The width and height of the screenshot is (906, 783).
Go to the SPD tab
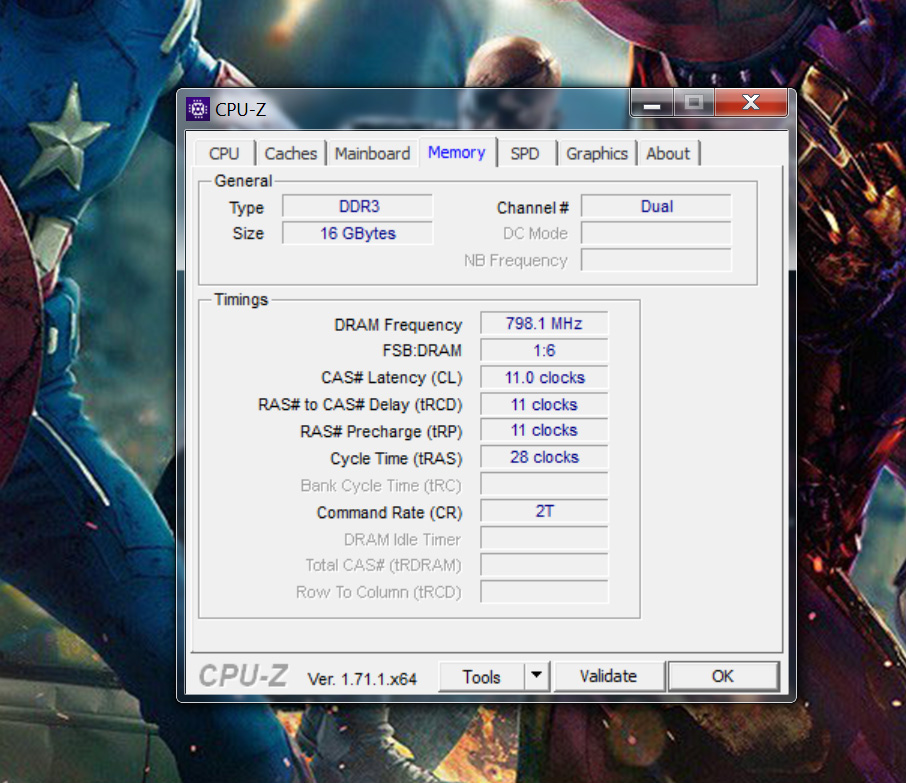pos(525,154)
